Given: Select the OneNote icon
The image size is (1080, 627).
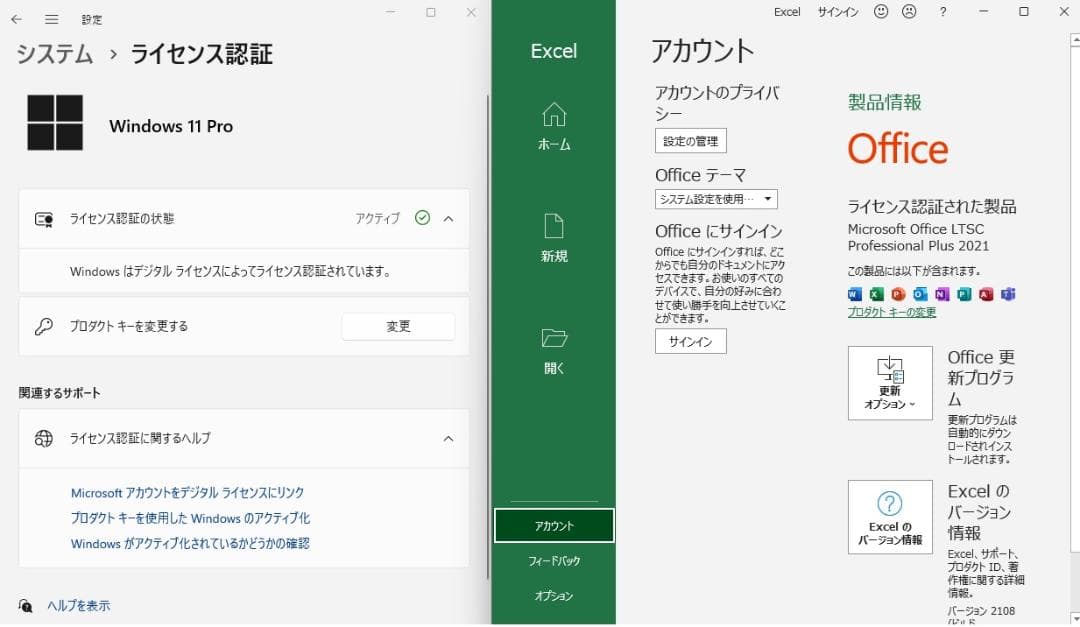Looking at the screenshot, I should pyautogui.click(x=943, y=294).
